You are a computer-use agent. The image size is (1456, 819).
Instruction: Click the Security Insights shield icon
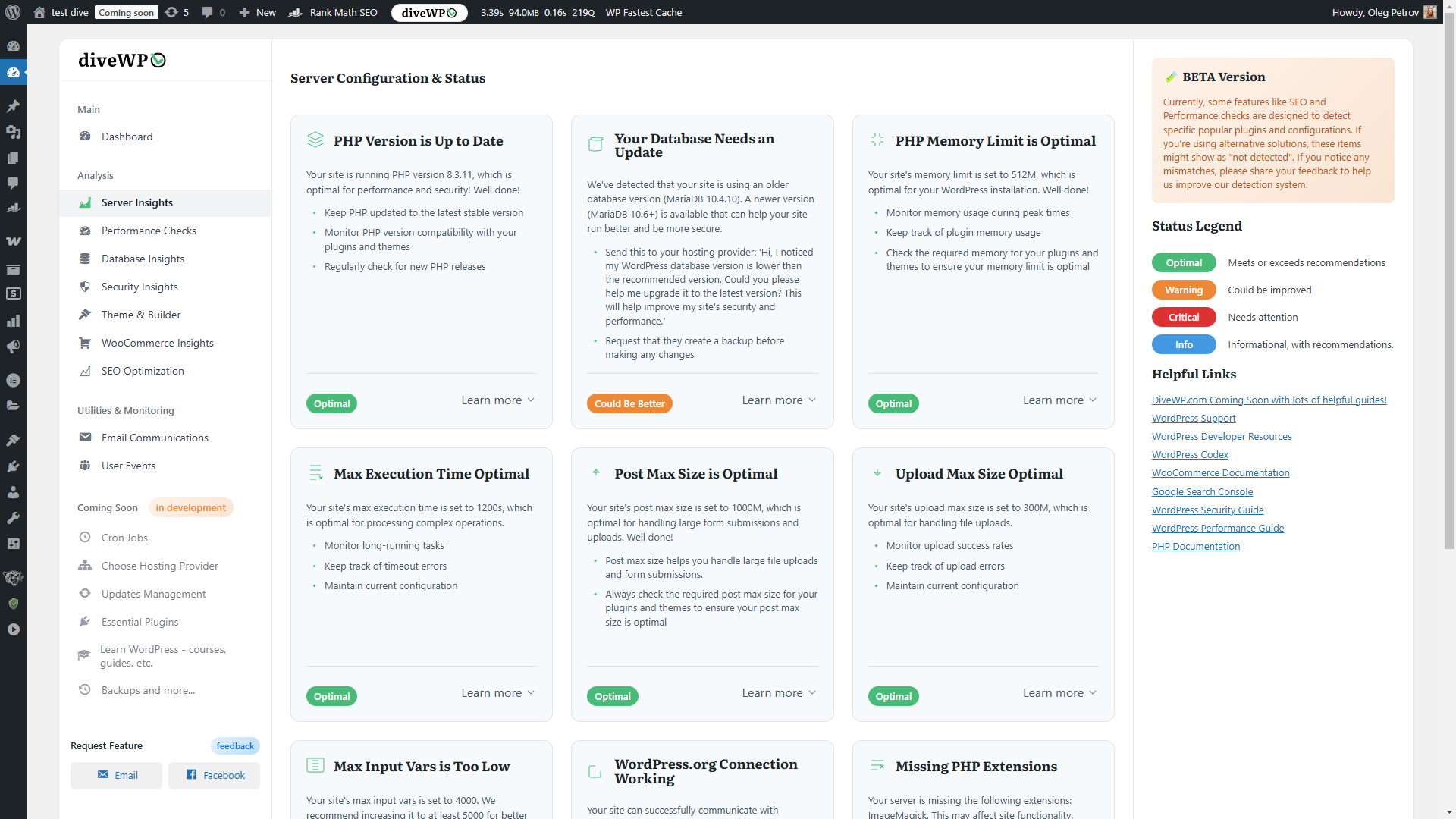(85, 287)
